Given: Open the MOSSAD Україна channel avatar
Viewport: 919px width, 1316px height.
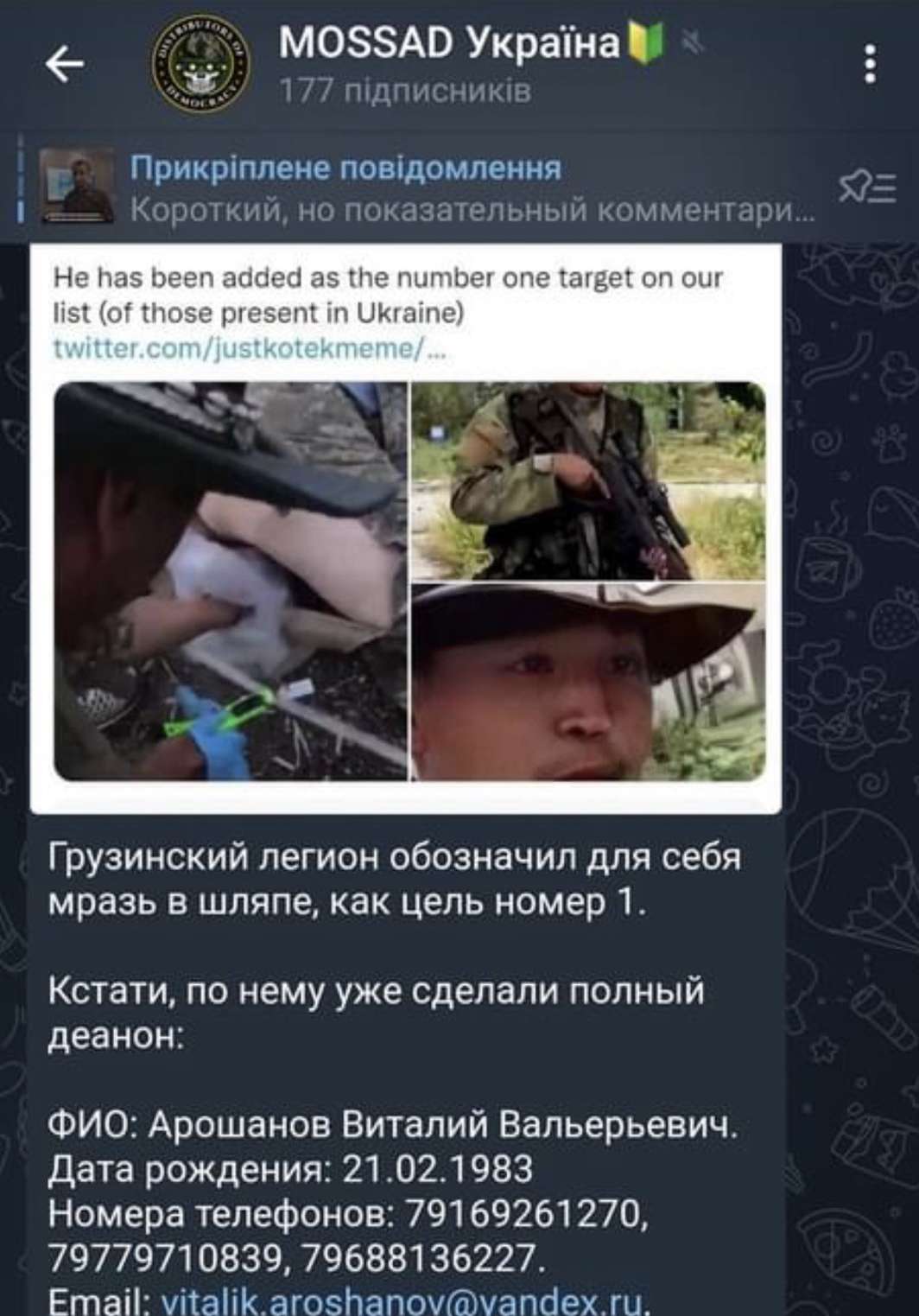Looking at the screenshot, I should coord(202,64).
